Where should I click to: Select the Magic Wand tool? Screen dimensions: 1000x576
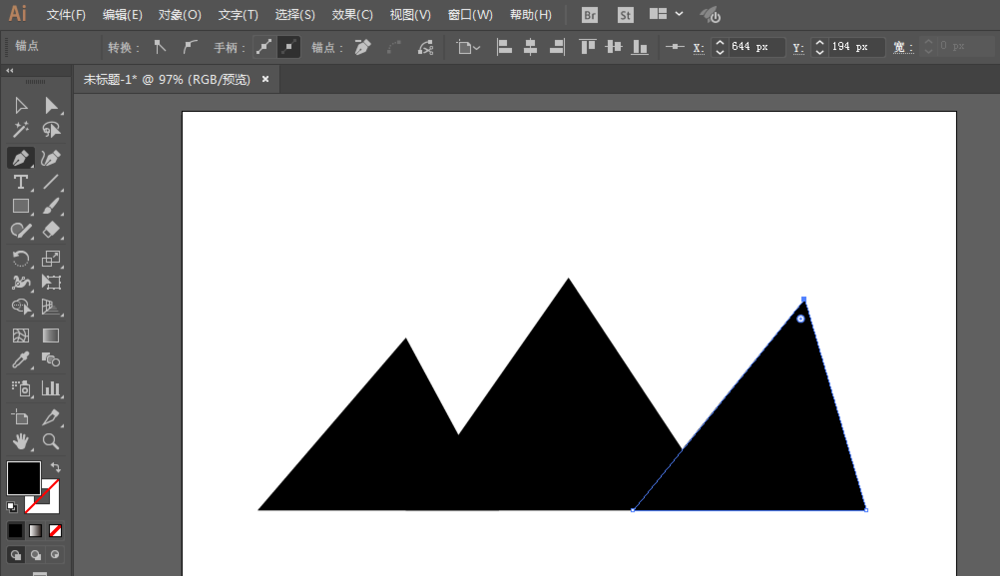(20, 128)
